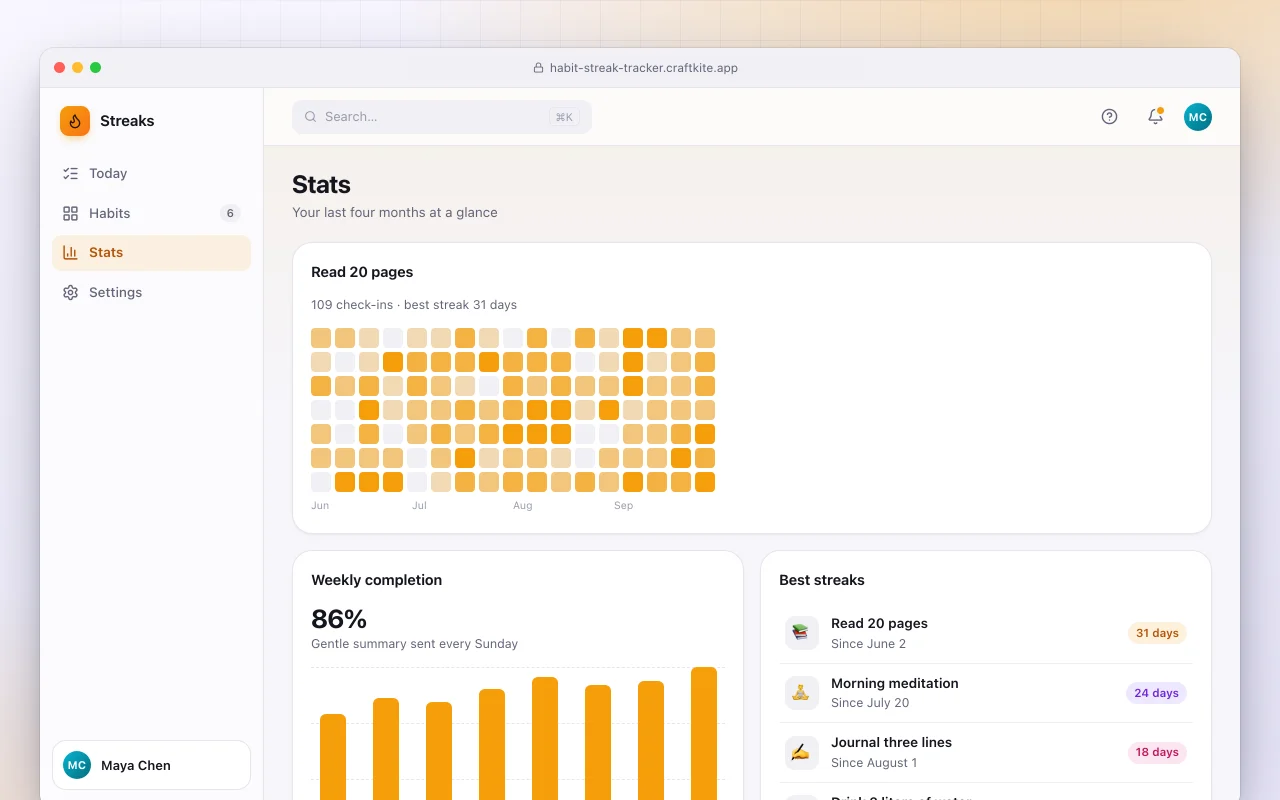The width and height of the screenshot is (1280, 800).
Task: Click the 24 days badge
Action: [x=1156, y=693]
